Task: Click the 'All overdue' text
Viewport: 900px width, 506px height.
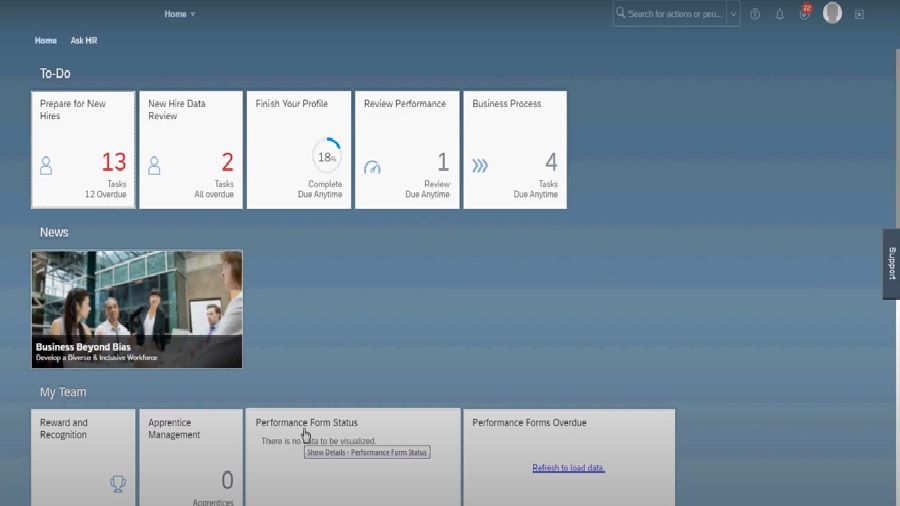Action: pos(214,194)
